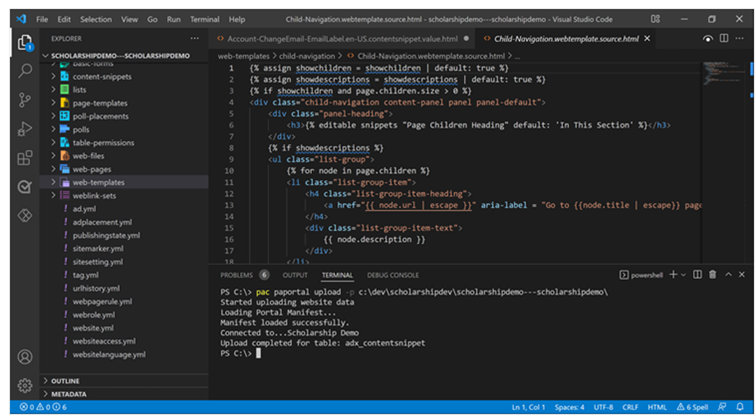
Task: Open launch profile dropdown next to plus
Action: [683, 275]
